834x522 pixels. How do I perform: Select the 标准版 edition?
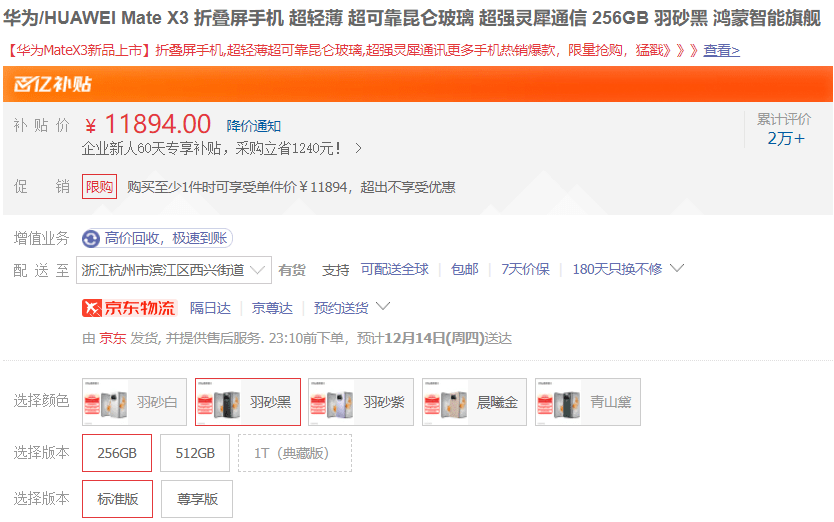tap(118, 499)
